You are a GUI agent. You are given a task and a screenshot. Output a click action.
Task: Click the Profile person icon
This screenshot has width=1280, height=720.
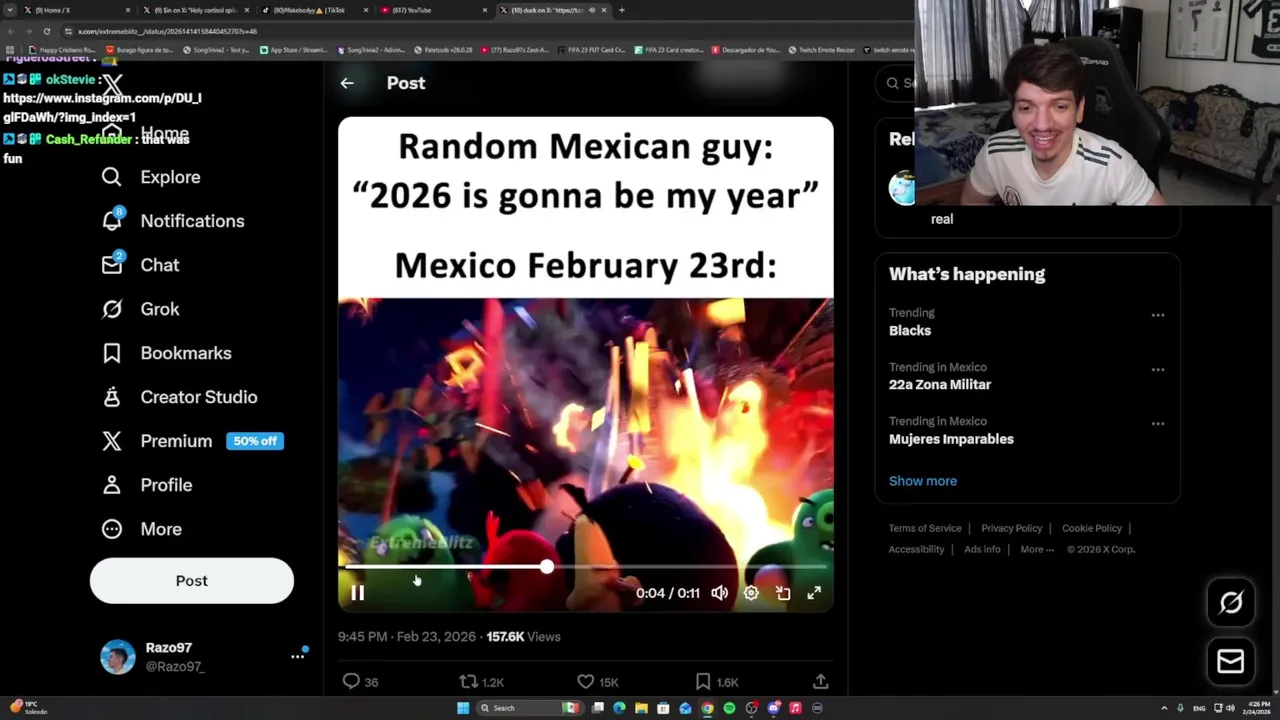[112, 485]
